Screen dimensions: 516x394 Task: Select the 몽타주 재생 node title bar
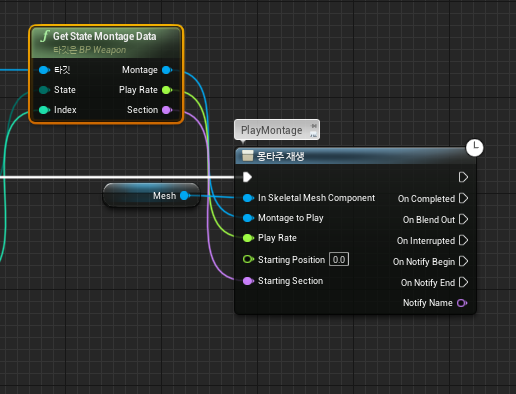tap(355, 156)
